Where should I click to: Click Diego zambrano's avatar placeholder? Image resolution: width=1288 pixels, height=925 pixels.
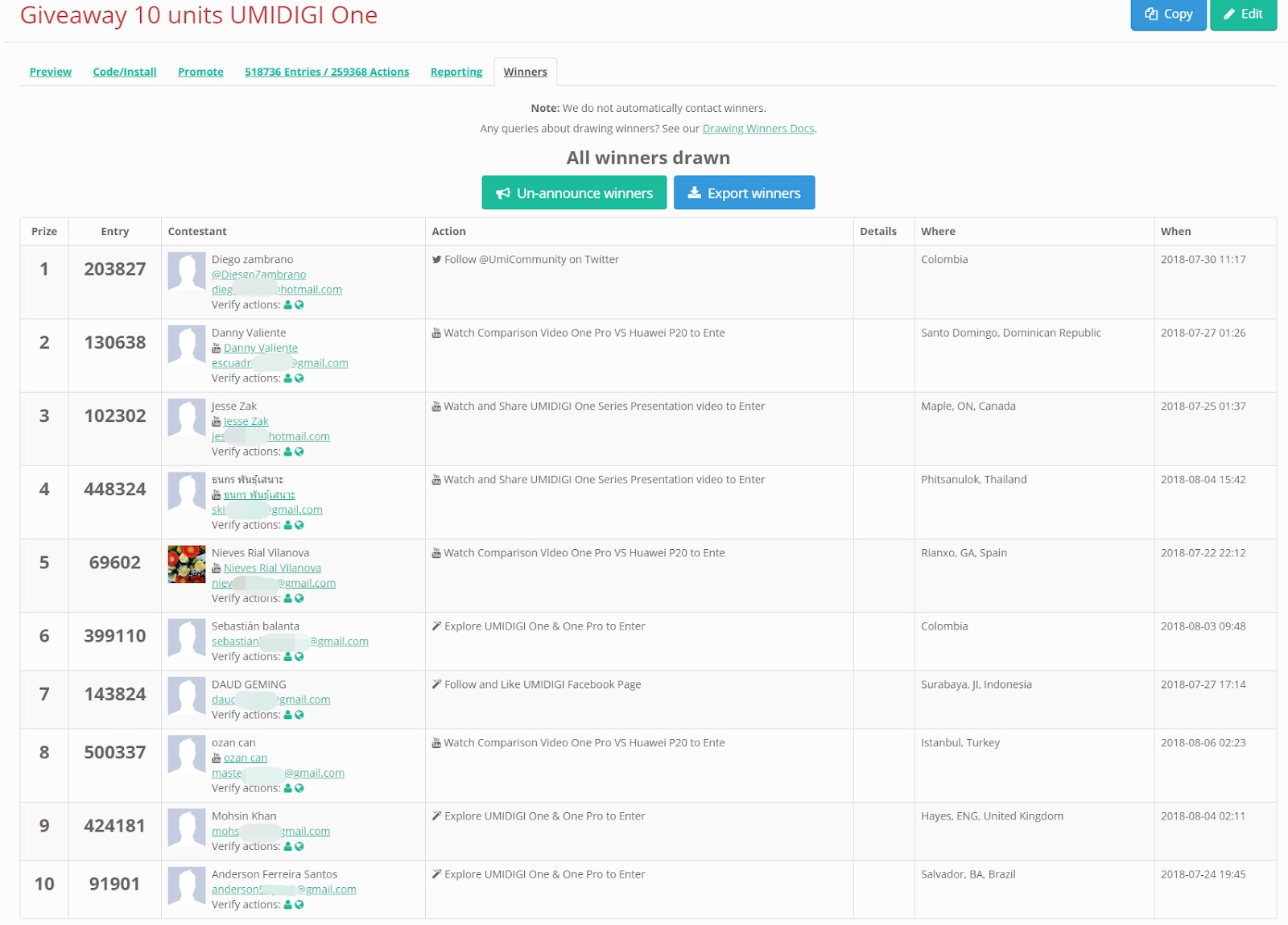coord(187,271)
